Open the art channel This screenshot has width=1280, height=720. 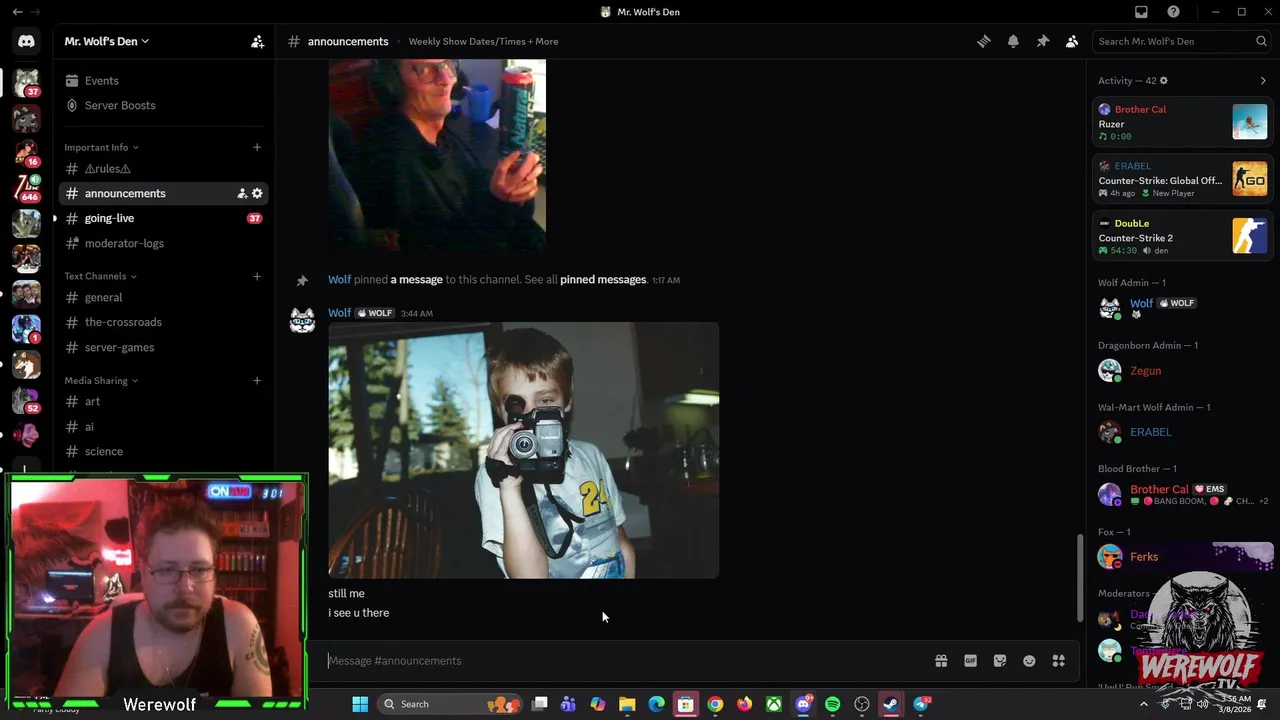(164, 401)
